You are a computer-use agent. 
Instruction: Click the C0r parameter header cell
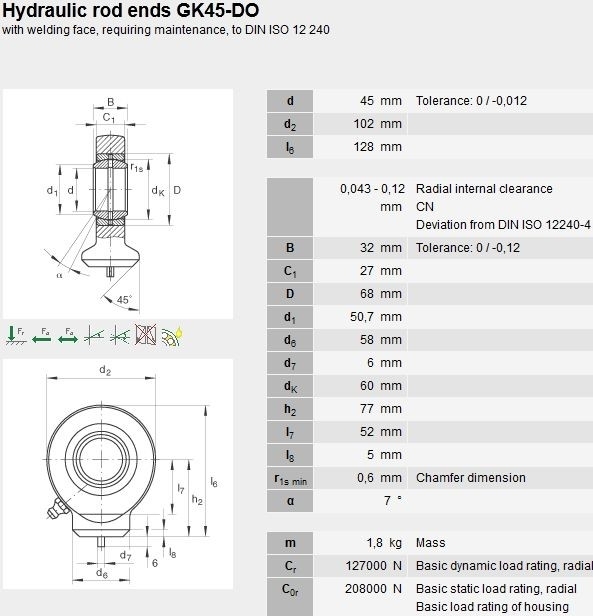[290, 597]
